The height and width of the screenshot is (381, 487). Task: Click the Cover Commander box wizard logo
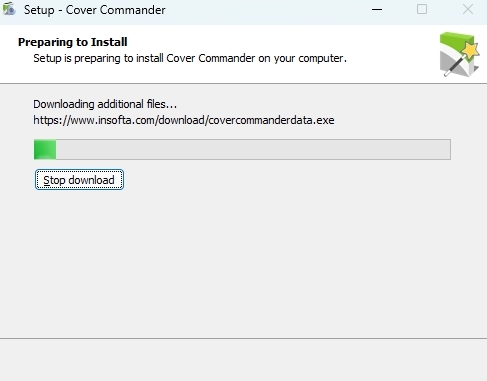point(459,54)
